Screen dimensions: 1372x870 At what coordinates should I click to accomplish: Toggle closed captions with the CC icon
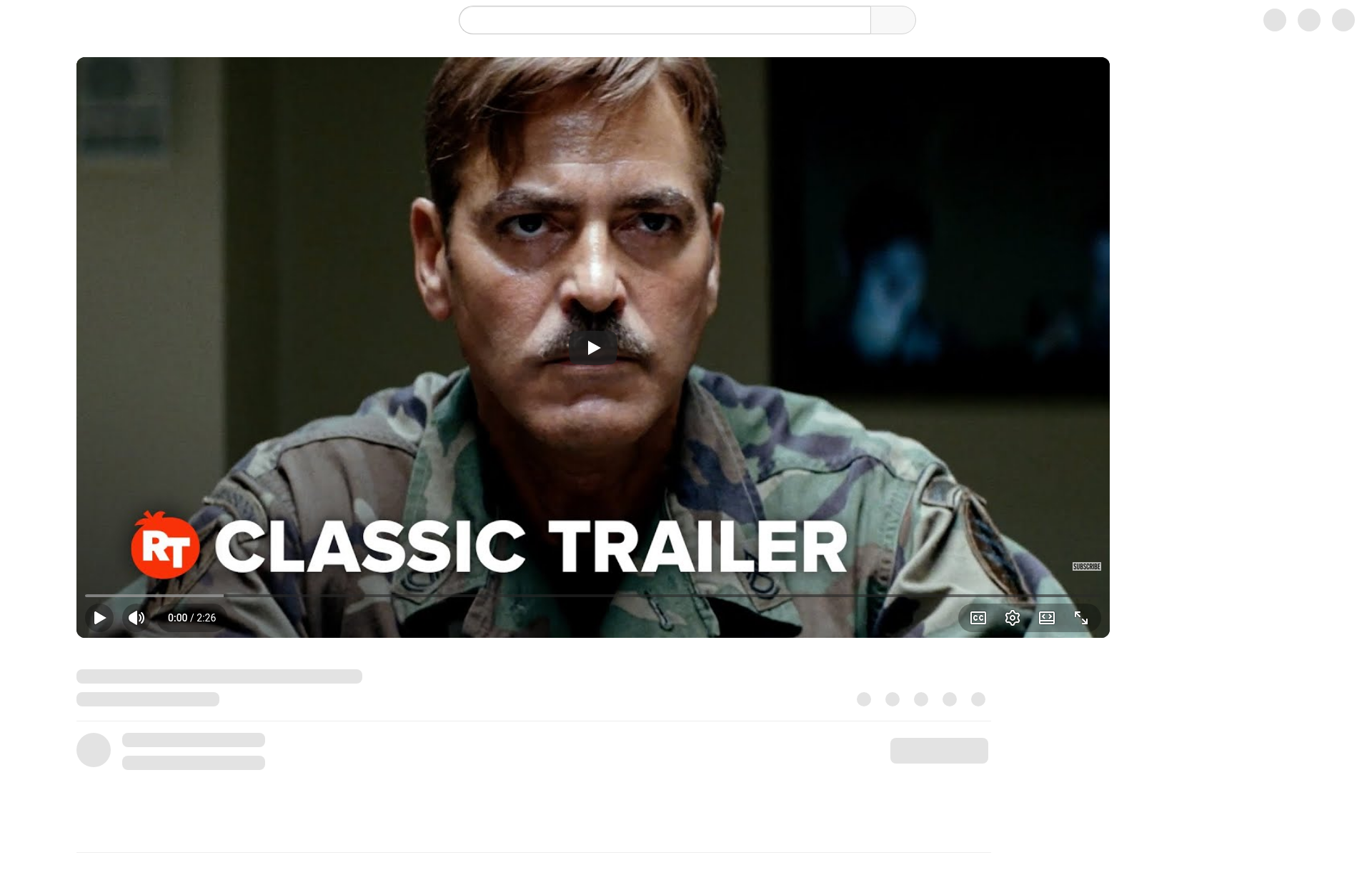[978, 618]
